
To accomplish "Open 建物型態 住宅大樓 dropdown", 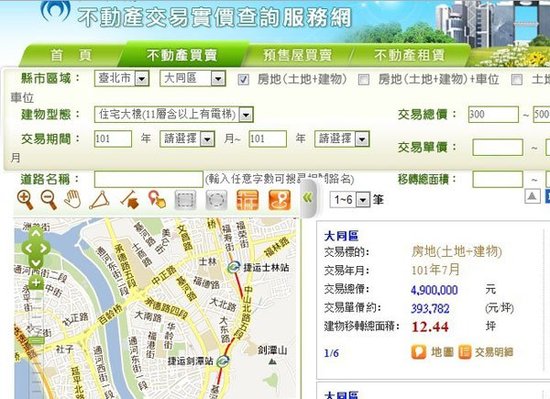I will (x=174, y=114).
